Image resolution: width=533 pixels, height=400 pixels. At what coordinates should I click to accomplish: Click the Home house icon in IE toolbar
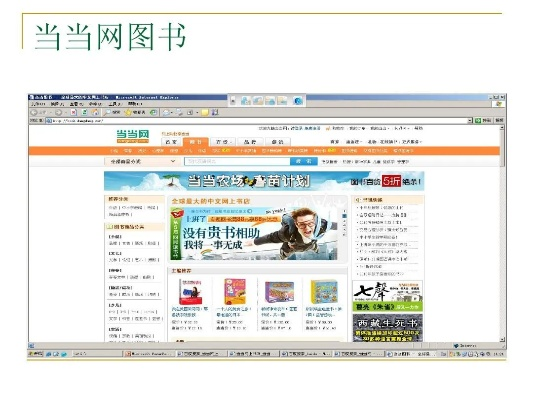[x=96, y=112]
